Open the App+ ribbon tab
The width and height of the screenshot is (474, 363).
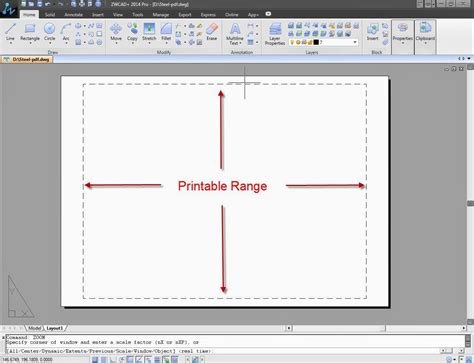tap(253, 15)
